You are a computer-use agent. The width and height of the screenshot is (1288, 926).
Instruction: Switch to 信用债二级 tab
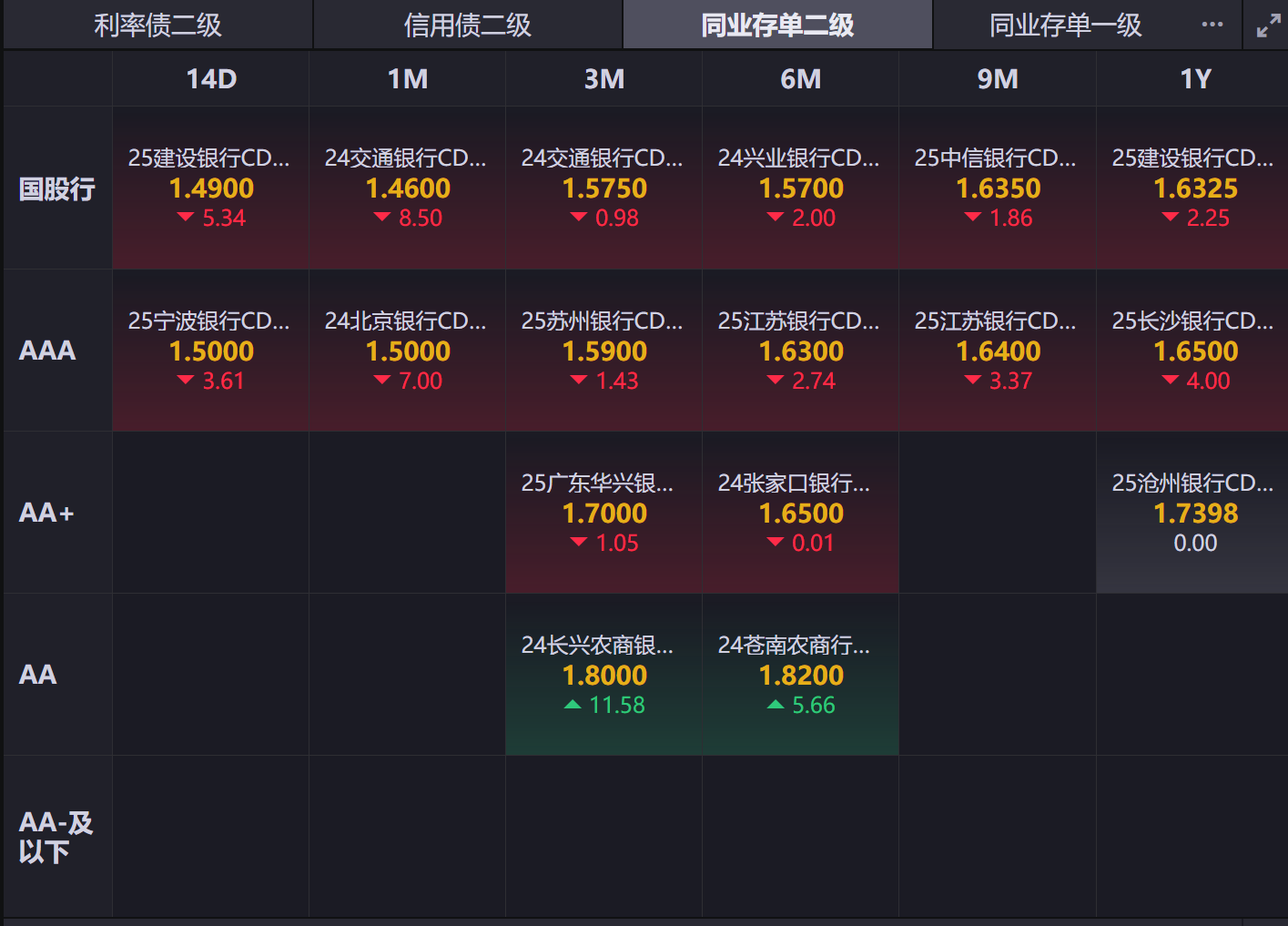468,25
